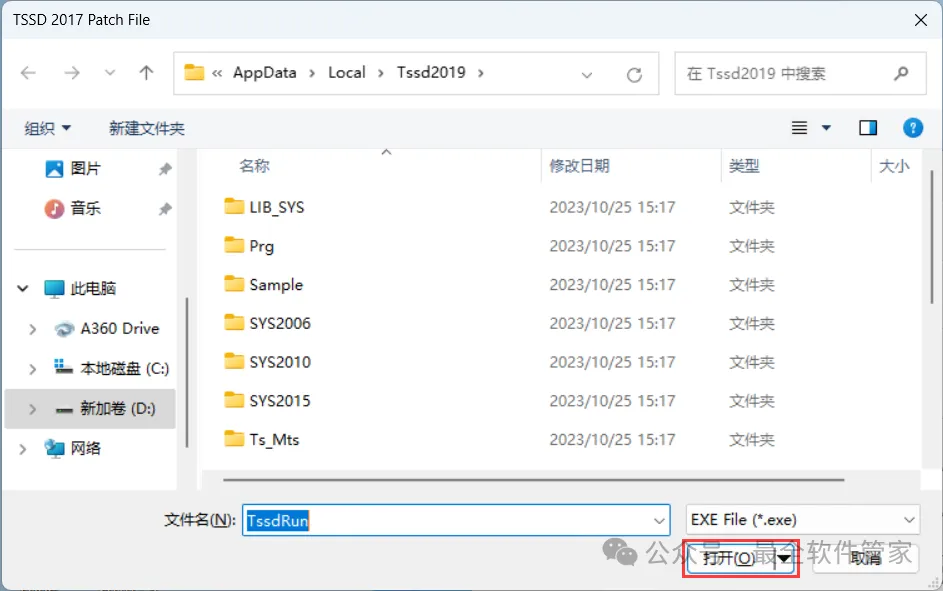
Task: Expand 本地磁盘 (C:) node
Action: pos(32,369)
